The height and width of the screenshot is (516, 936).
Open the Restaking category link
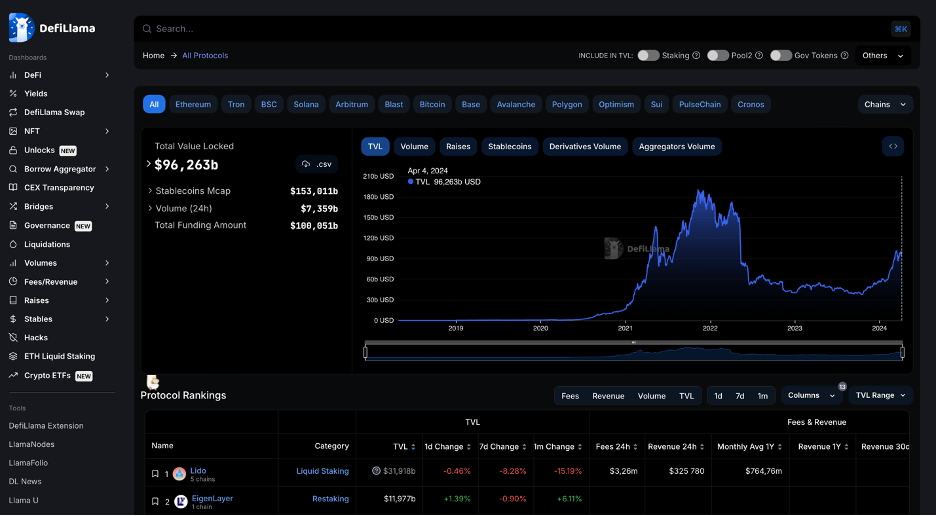[x=331, y=499]
